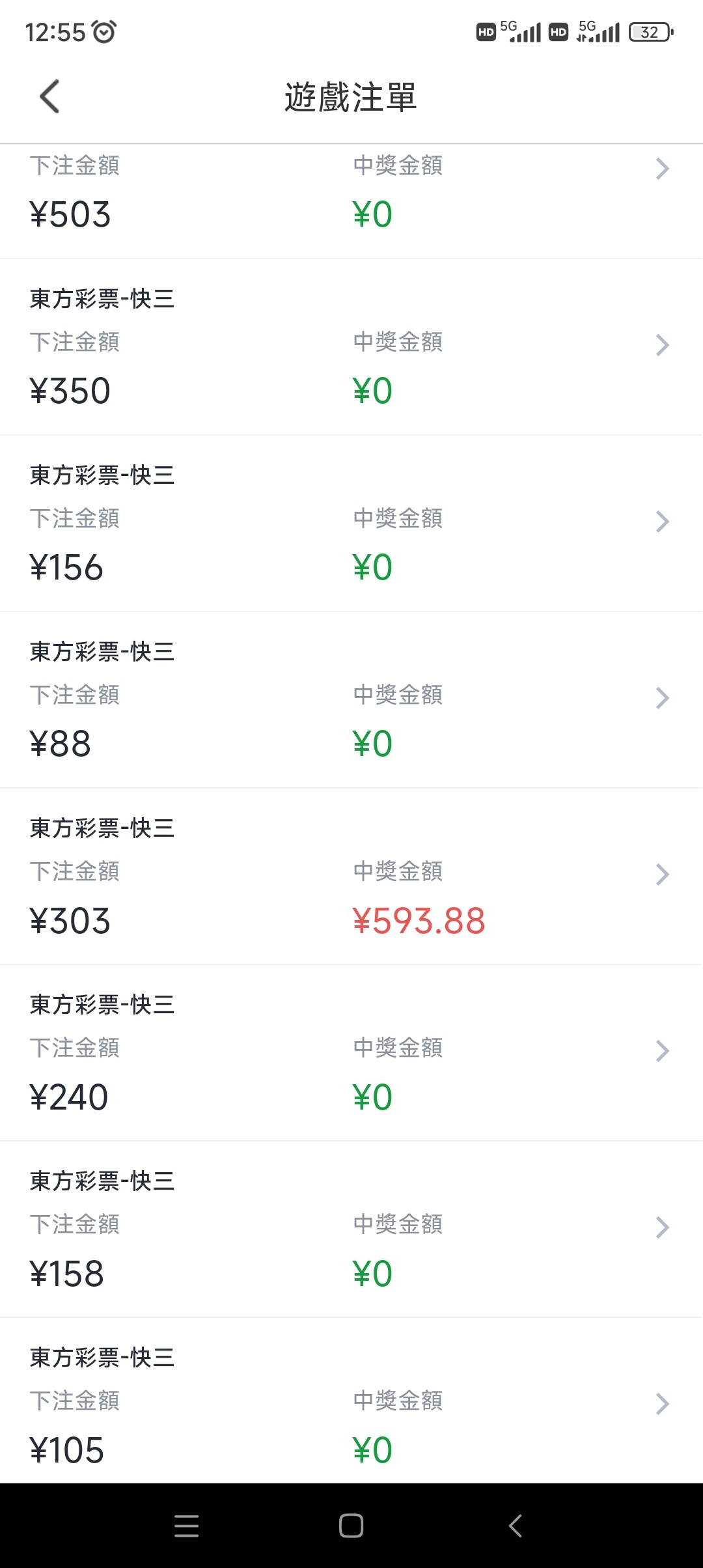Open details chevron for ¥350 bet
Image resolution: width=703 pixels, height=1568 pixels.
click(x=662, y=345)
